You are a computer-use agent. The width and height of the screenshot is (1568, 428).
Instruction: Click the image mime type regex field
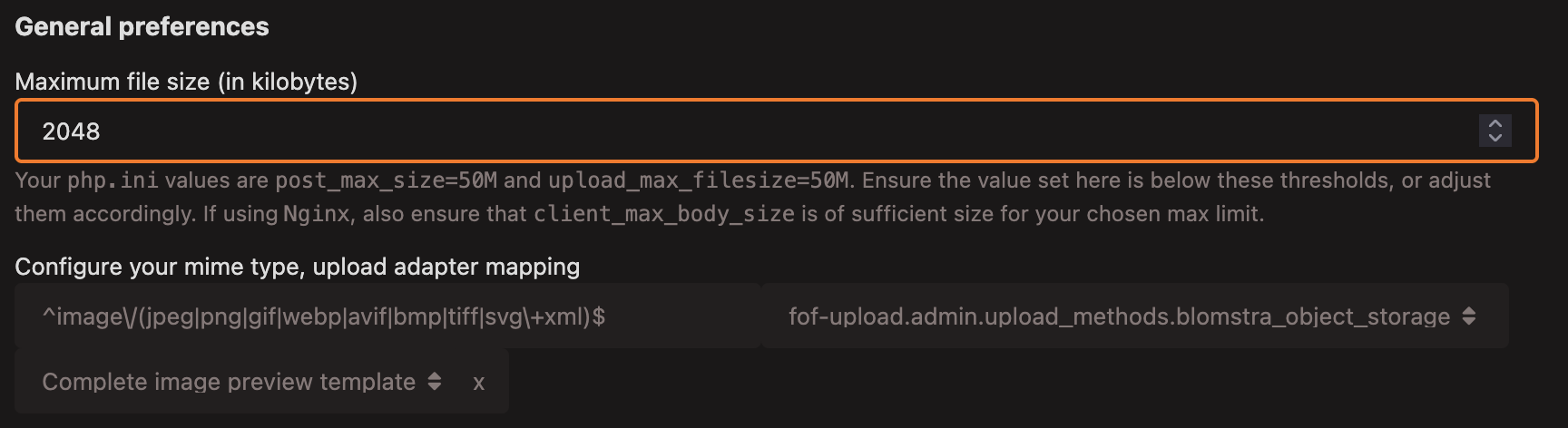click(387, 316)
